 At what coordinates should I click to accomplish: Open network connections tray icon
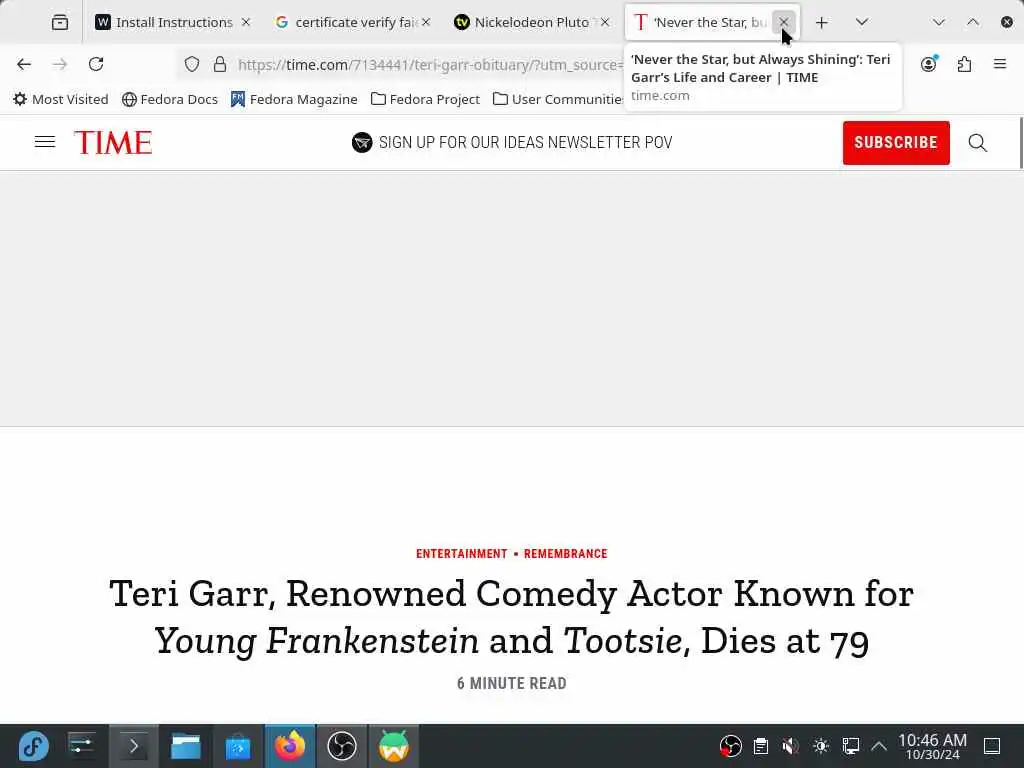[850, 746]
